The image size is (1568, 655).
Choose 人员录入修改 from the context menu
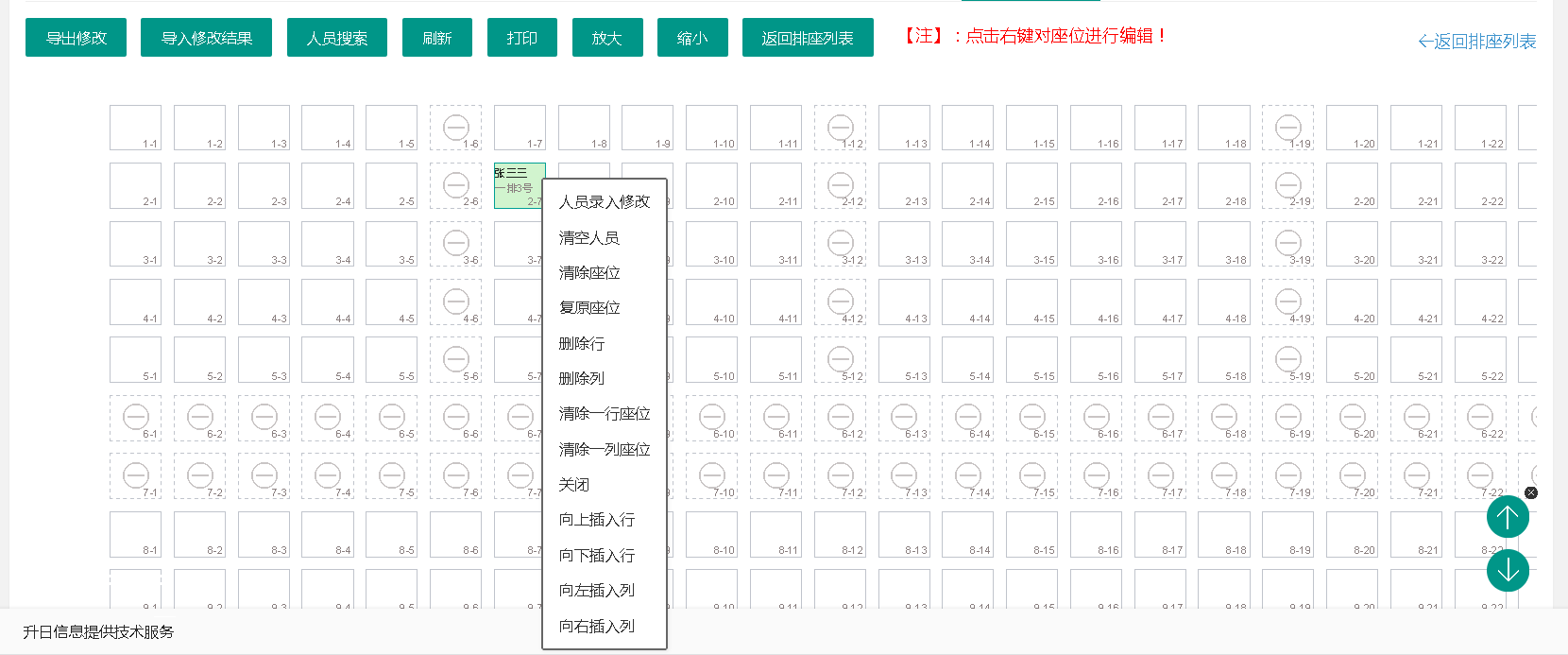point(605,202)
